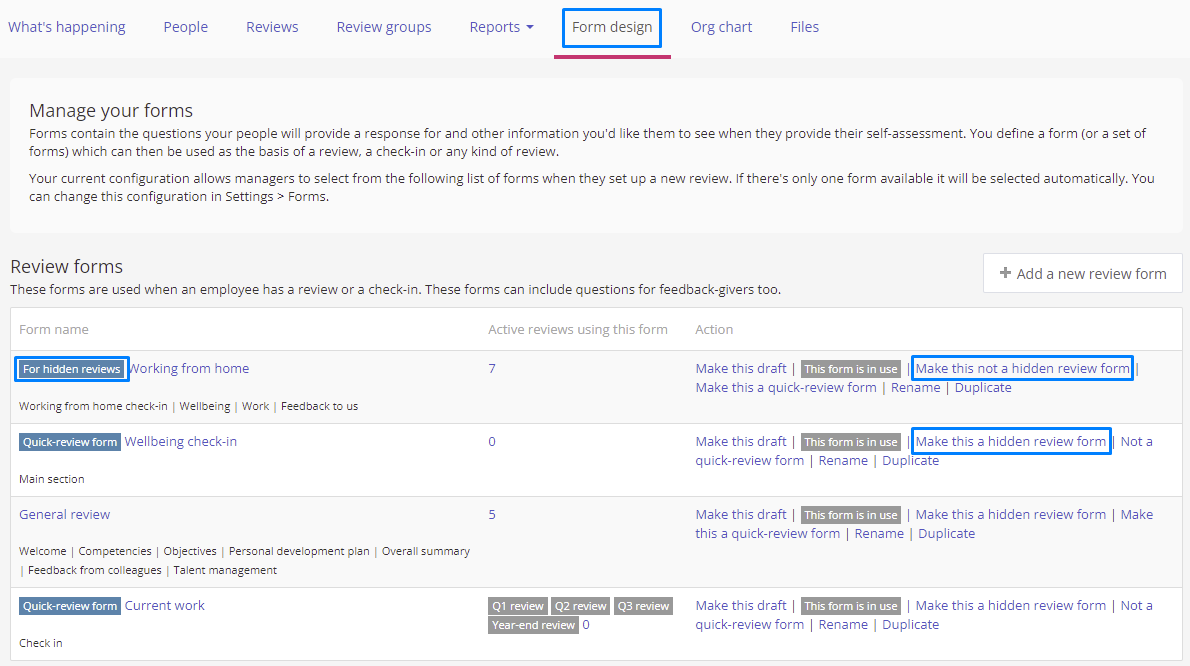
Task: Switch to the Files tab
Action: pyautogui.click(x=804, y=27)
